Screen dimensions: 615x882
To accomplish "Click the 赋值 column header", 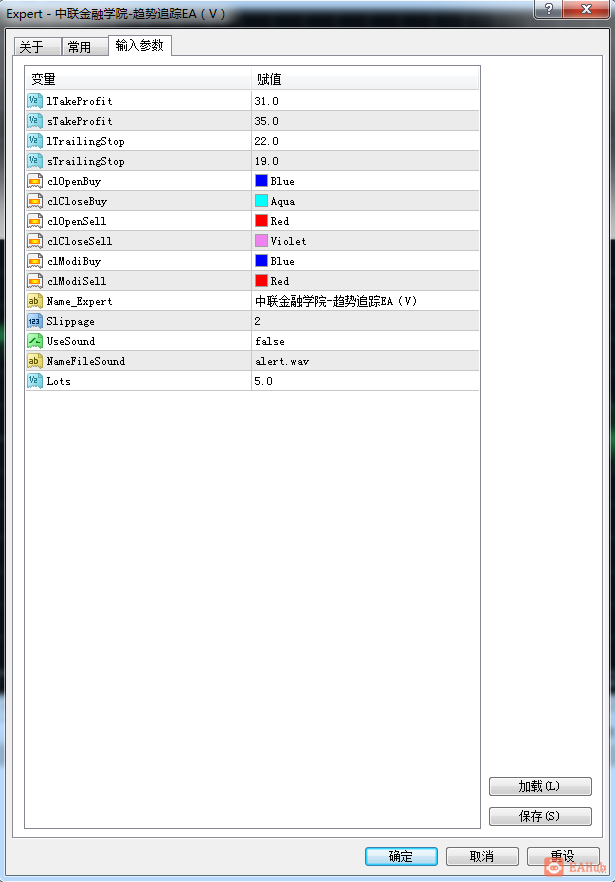I will point(365,79).
